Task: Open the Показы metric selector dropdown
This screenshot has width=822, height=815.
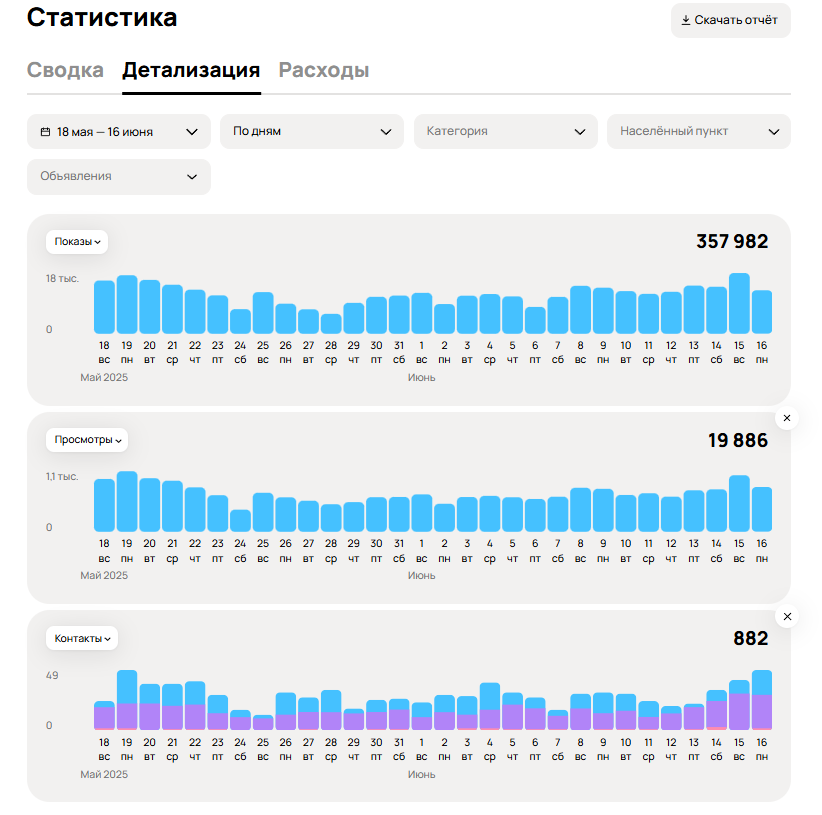Action: [x=78, y=242]
